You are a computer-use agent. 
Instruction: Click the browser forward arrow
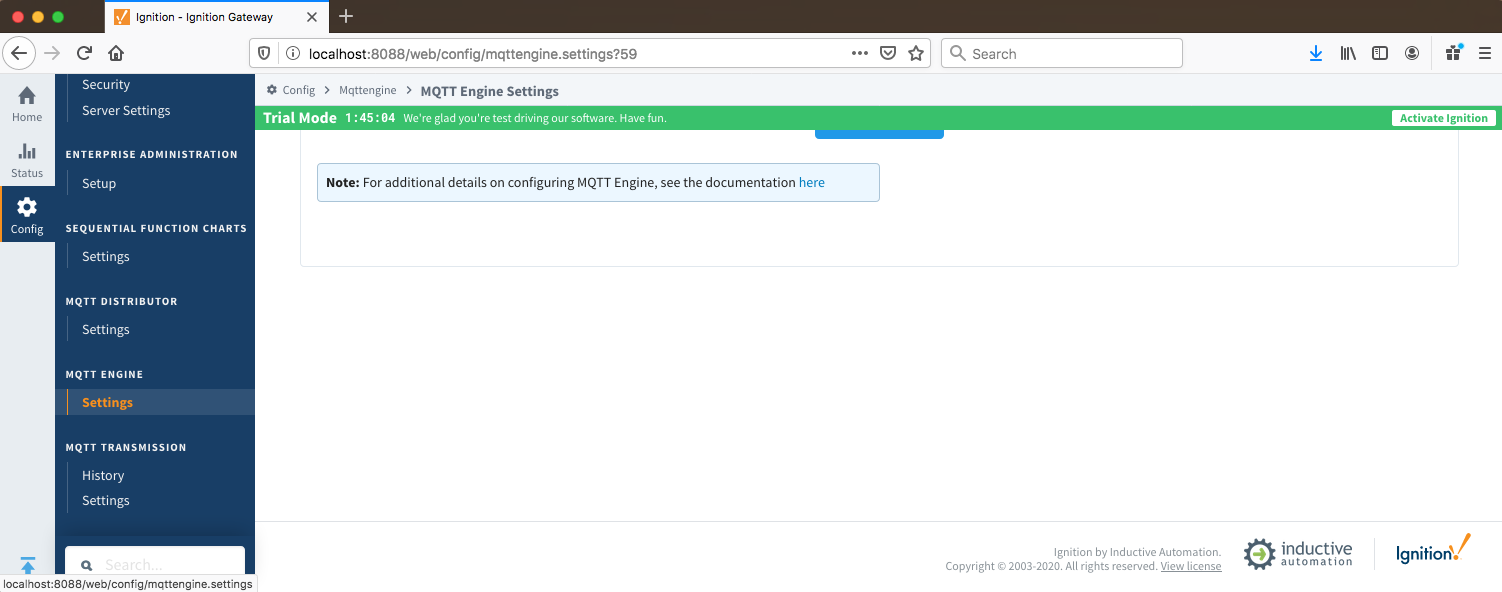click(x=52, y=53)
